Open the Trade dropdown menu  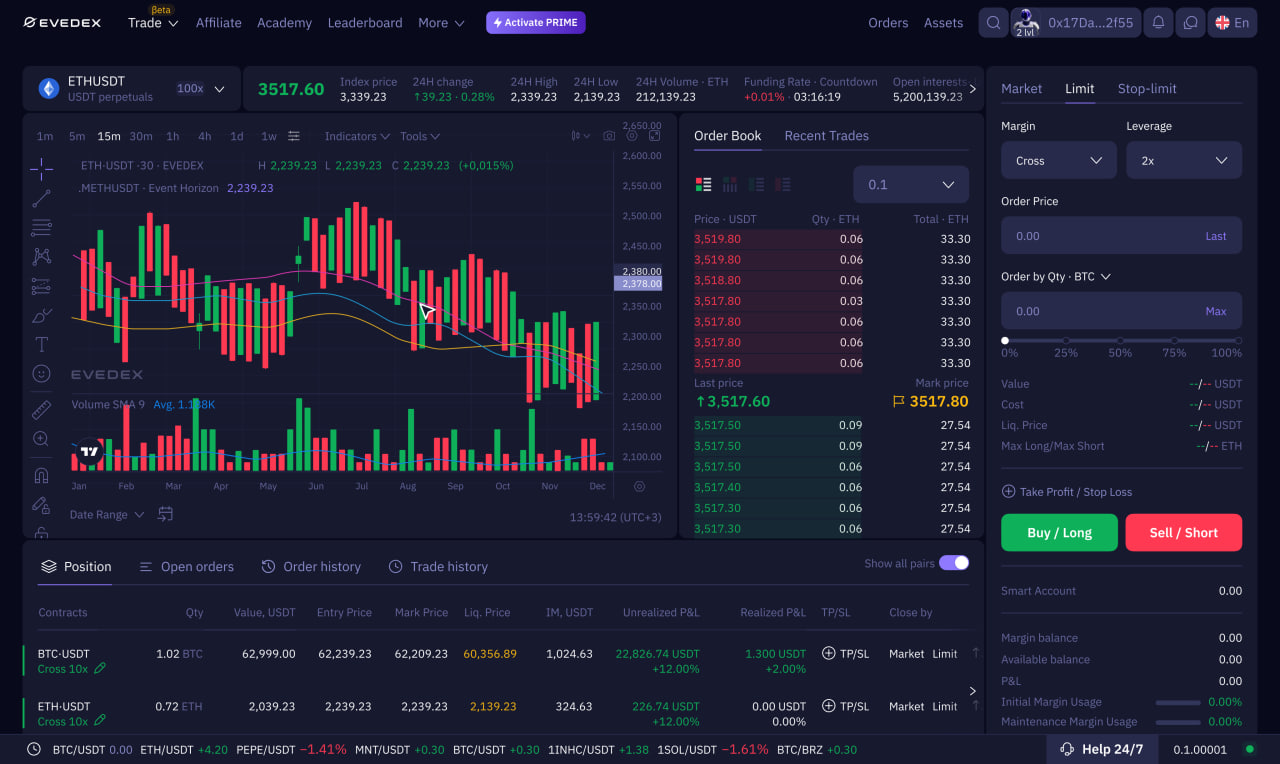[153, 23]
